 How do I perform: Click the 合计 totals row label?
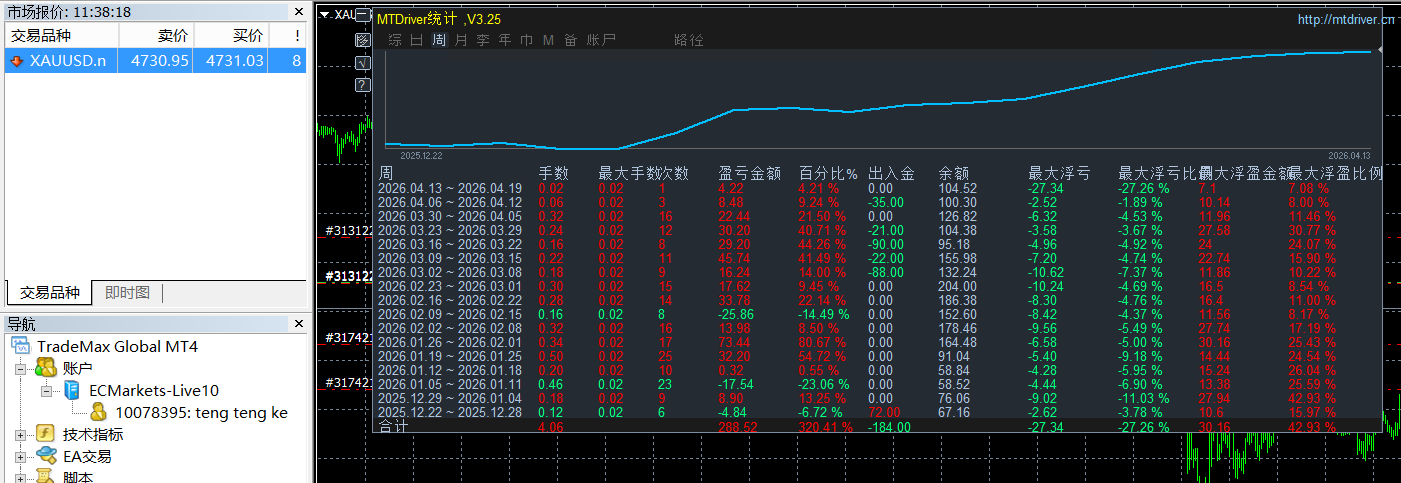393,427
